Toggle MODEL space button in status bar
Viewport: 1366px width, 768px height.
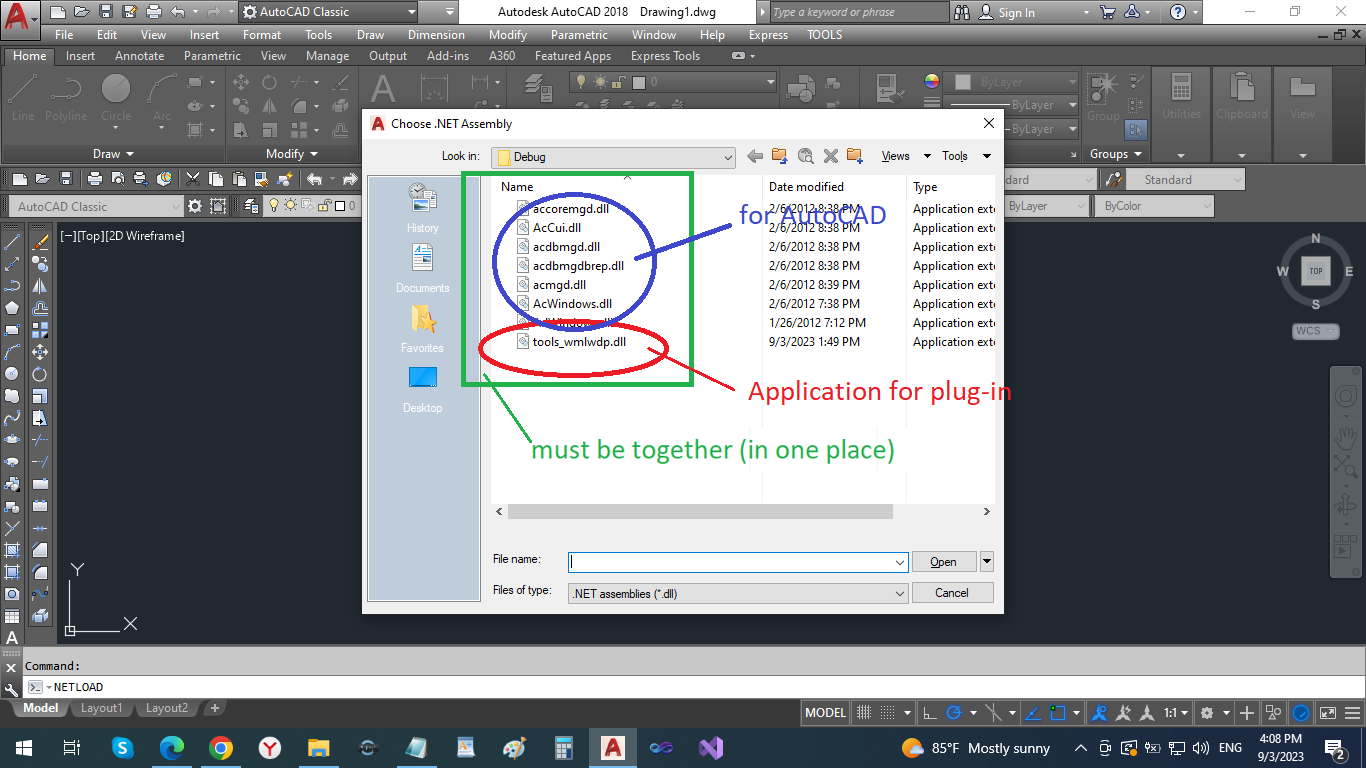pyautogui.click(x=826, y=713)
